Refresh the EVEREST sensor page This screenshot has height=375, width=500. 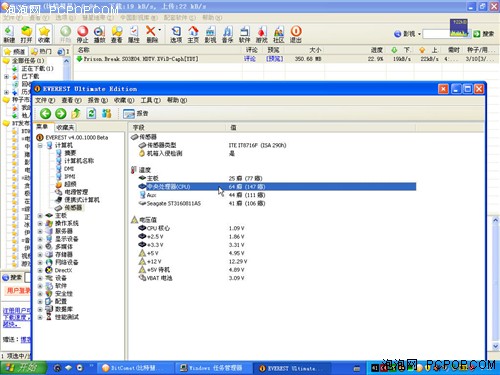(x=91, y=114)
